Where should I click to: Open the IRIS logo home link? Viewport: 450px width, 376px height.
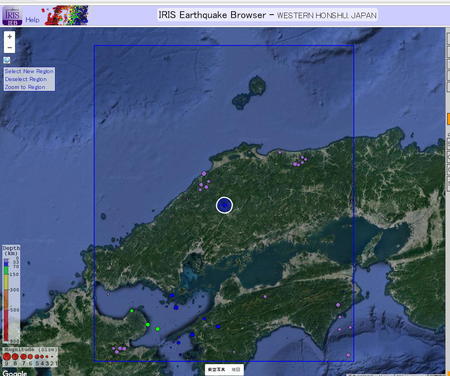click(x=12, y=16)
